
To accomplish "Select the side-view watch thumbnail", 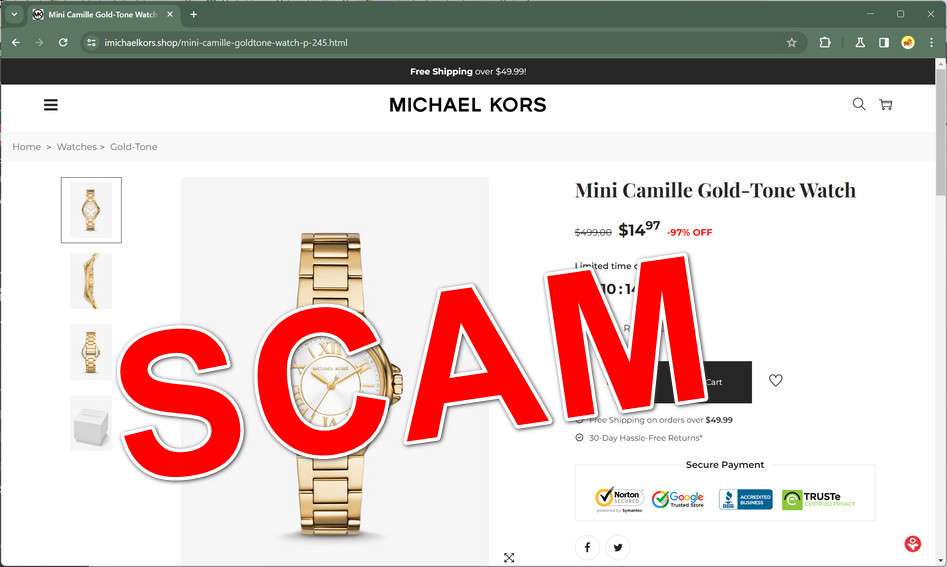I will pyautogui.click(x=91, y=281).
